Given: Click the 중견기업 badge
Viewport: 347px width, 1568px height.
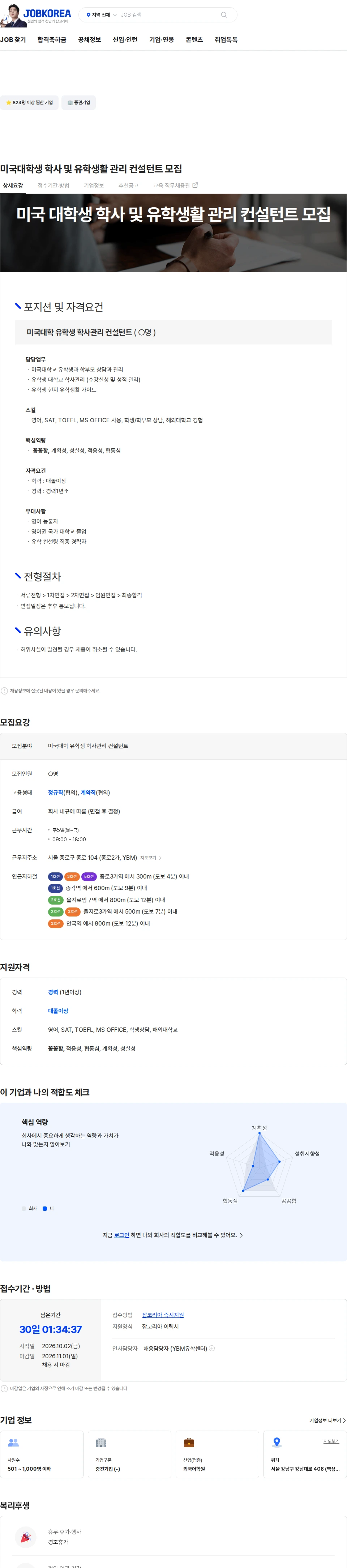Looking at the screenshot, I should click(x=78, y=102).
